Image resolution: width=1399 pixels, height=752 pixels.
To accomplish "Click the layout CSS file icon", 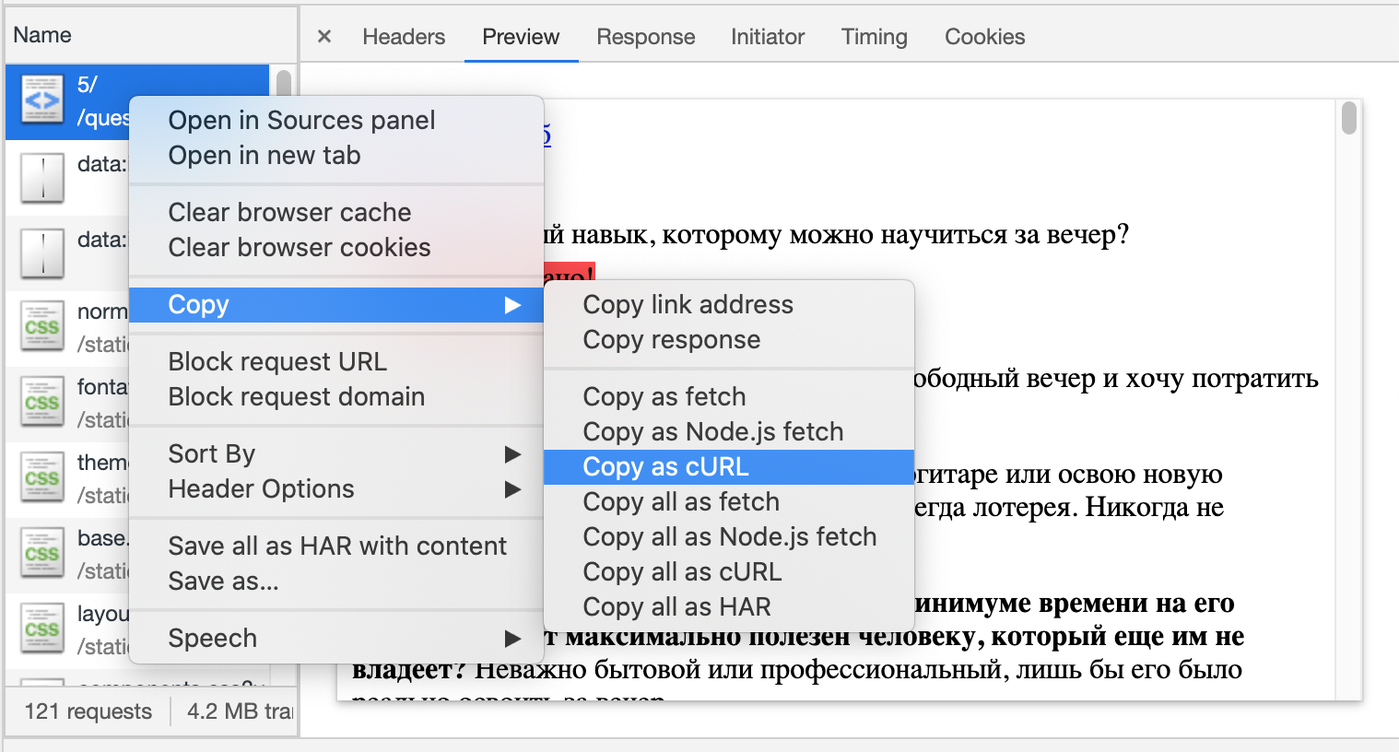I will 42,629.
